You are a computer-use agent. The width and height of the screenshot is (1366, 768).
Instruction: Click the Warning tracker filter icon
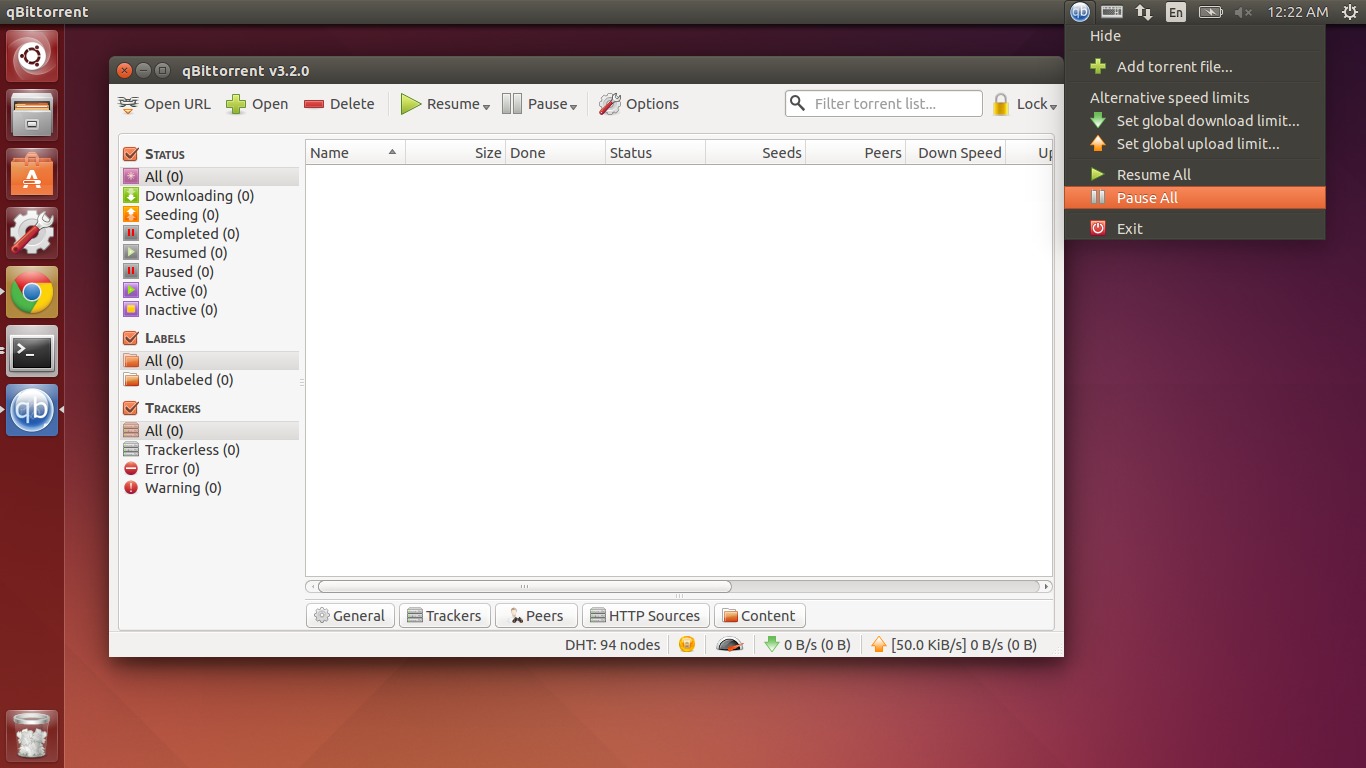(x=131, y=488)
